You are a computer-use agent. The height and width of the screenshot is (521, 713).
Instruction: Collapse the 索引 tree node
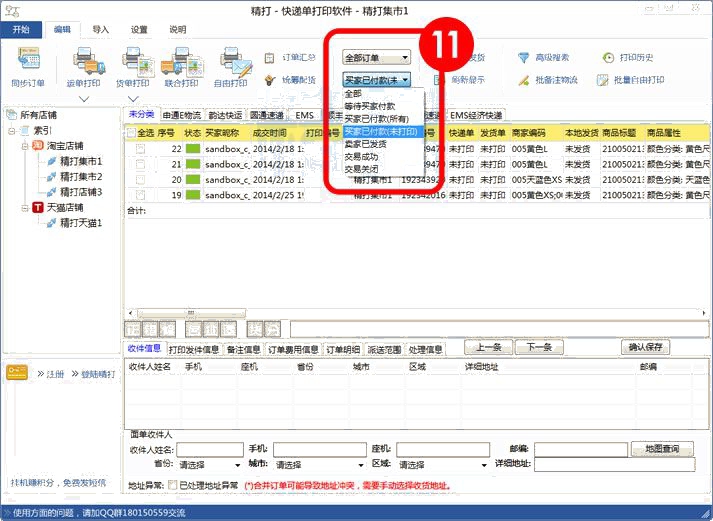11,131
